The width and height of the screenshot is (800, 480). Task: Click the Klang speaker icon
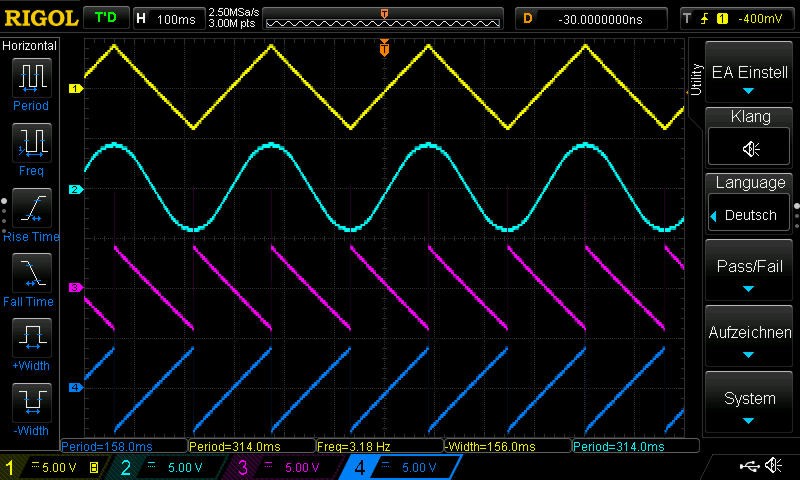click(750, 148)
